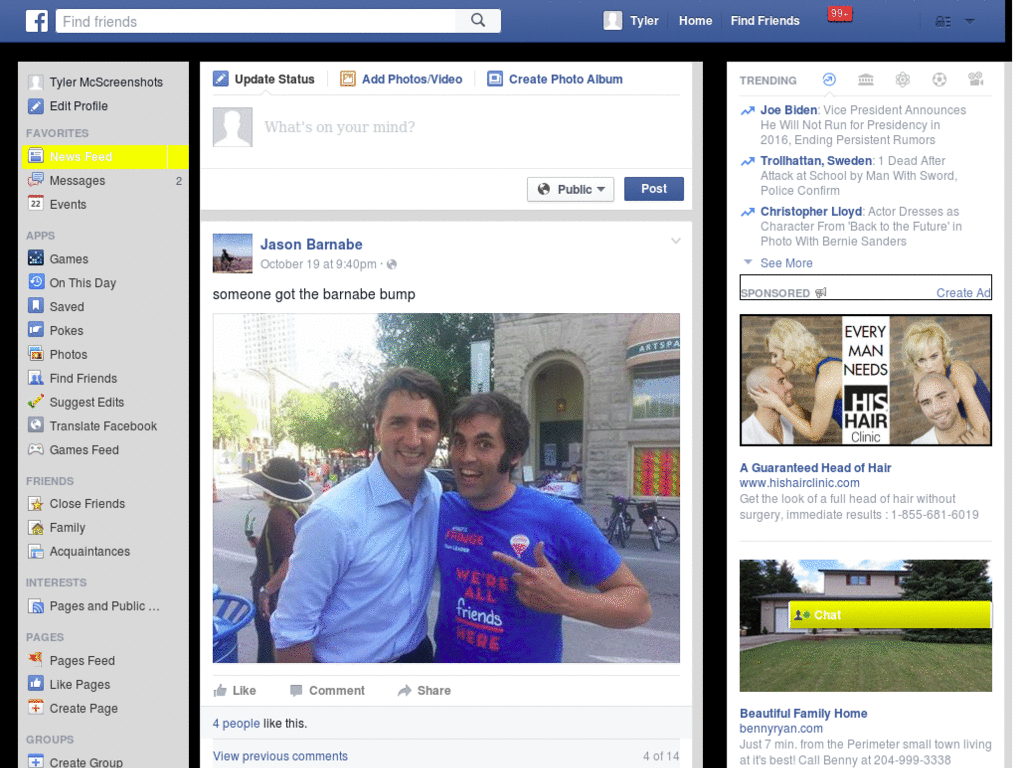The height and width of the screenshot is (768, 1024).
Task: Open Find Friends in top bar
Action: click(x=765, y=21)
